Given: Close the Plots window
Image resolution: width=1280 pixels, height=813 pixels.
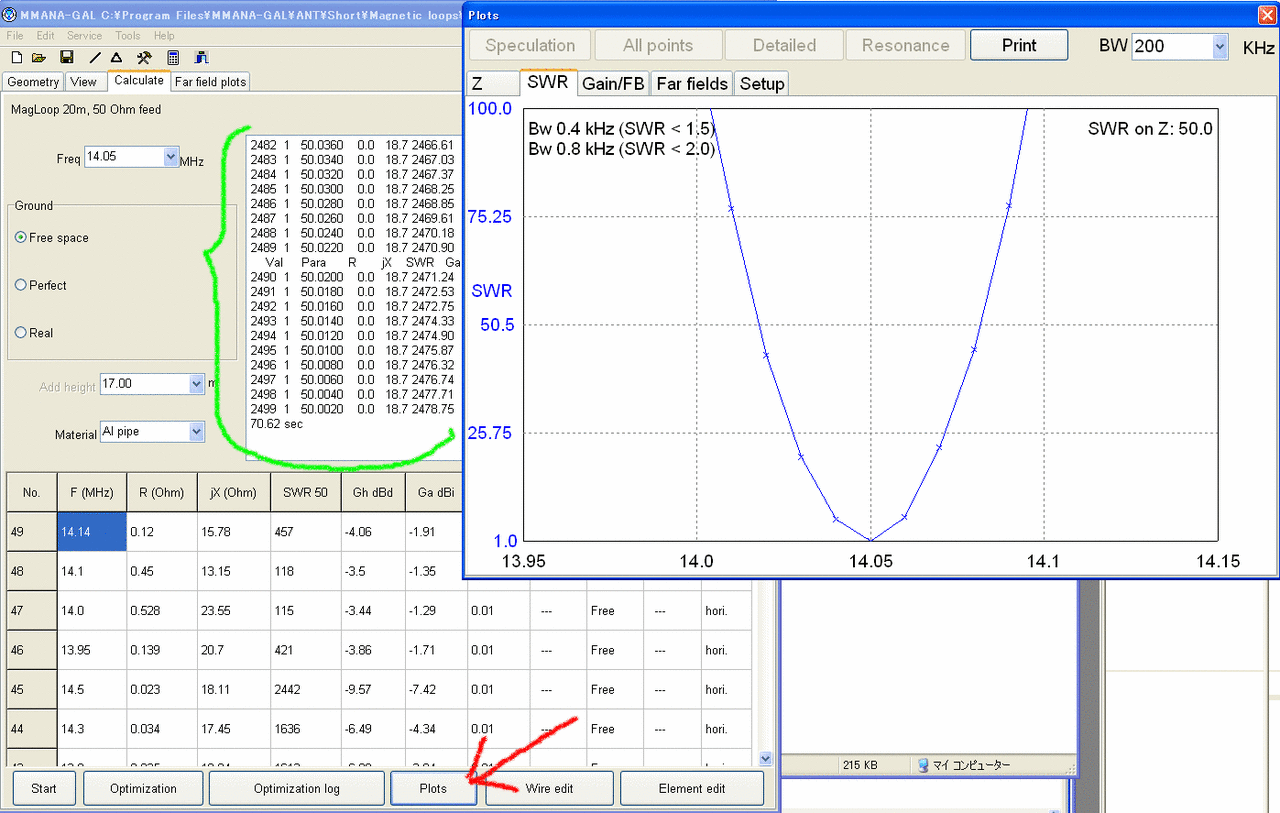Looking at the screenshot, I should 1266,15.
